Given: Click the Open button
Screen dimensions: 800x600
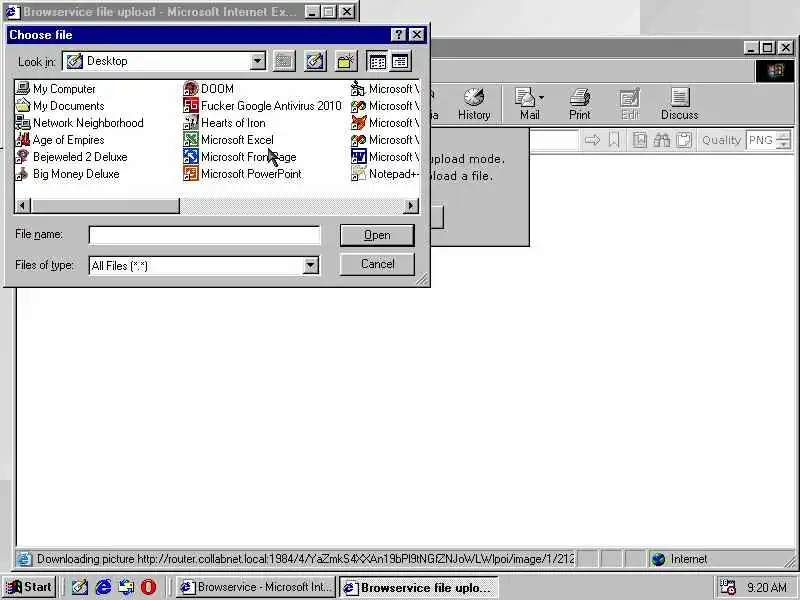Looking at the screenshot, I should pyautogui.click(x=377, y=235).
